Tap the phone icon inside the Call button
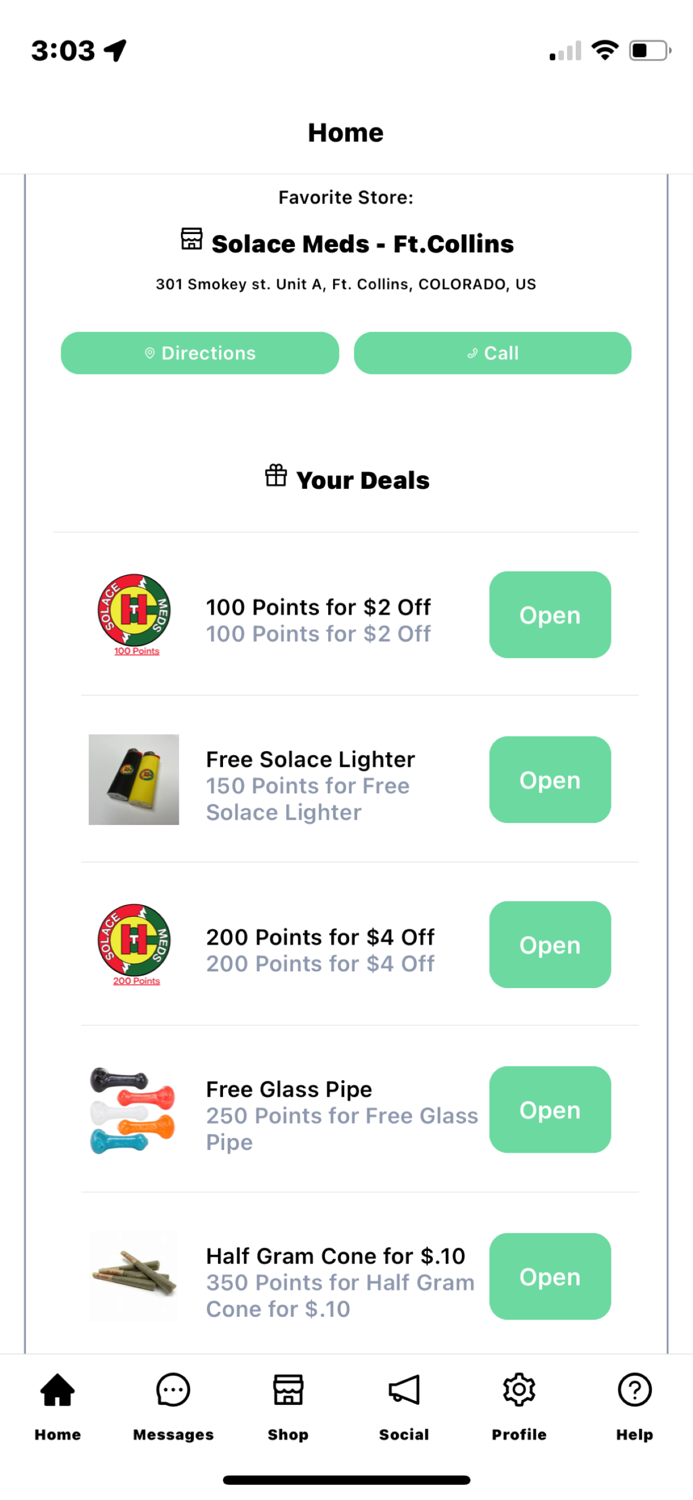The image size is (693, 1500). (471, 353)
